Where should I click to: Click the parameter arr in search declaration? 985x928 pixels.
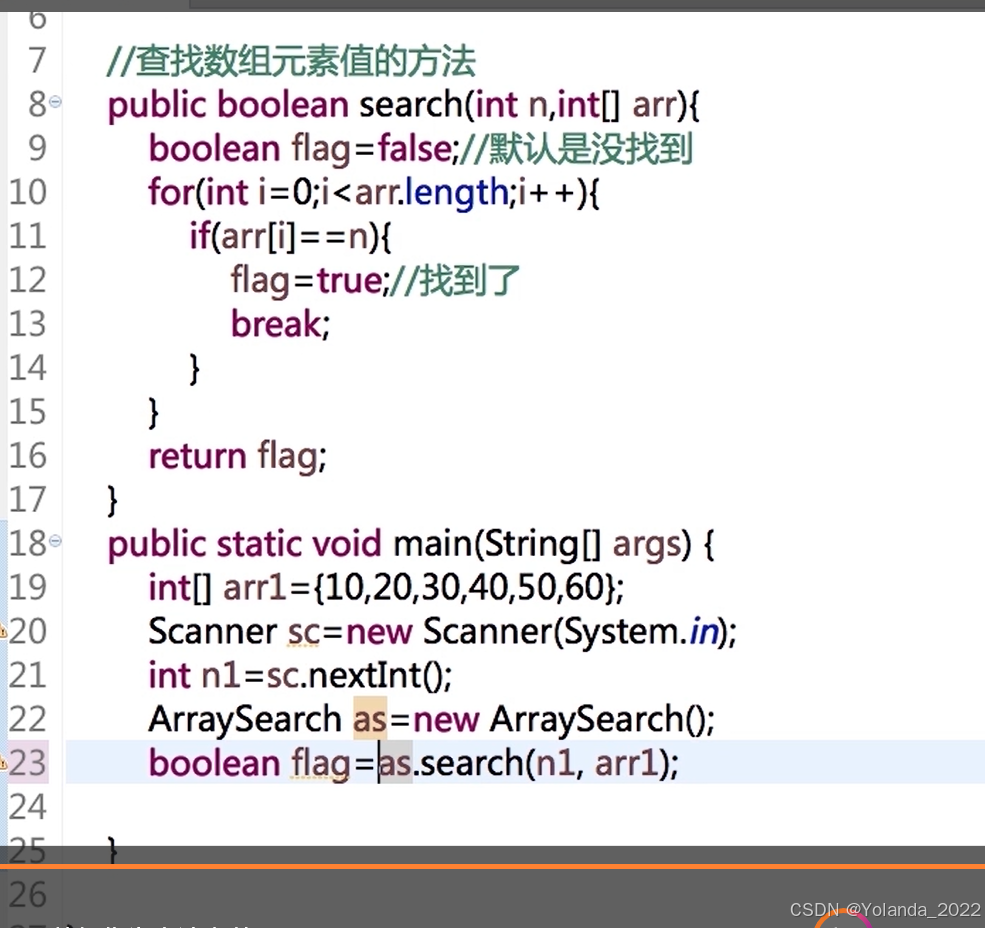tap(653, 106)
